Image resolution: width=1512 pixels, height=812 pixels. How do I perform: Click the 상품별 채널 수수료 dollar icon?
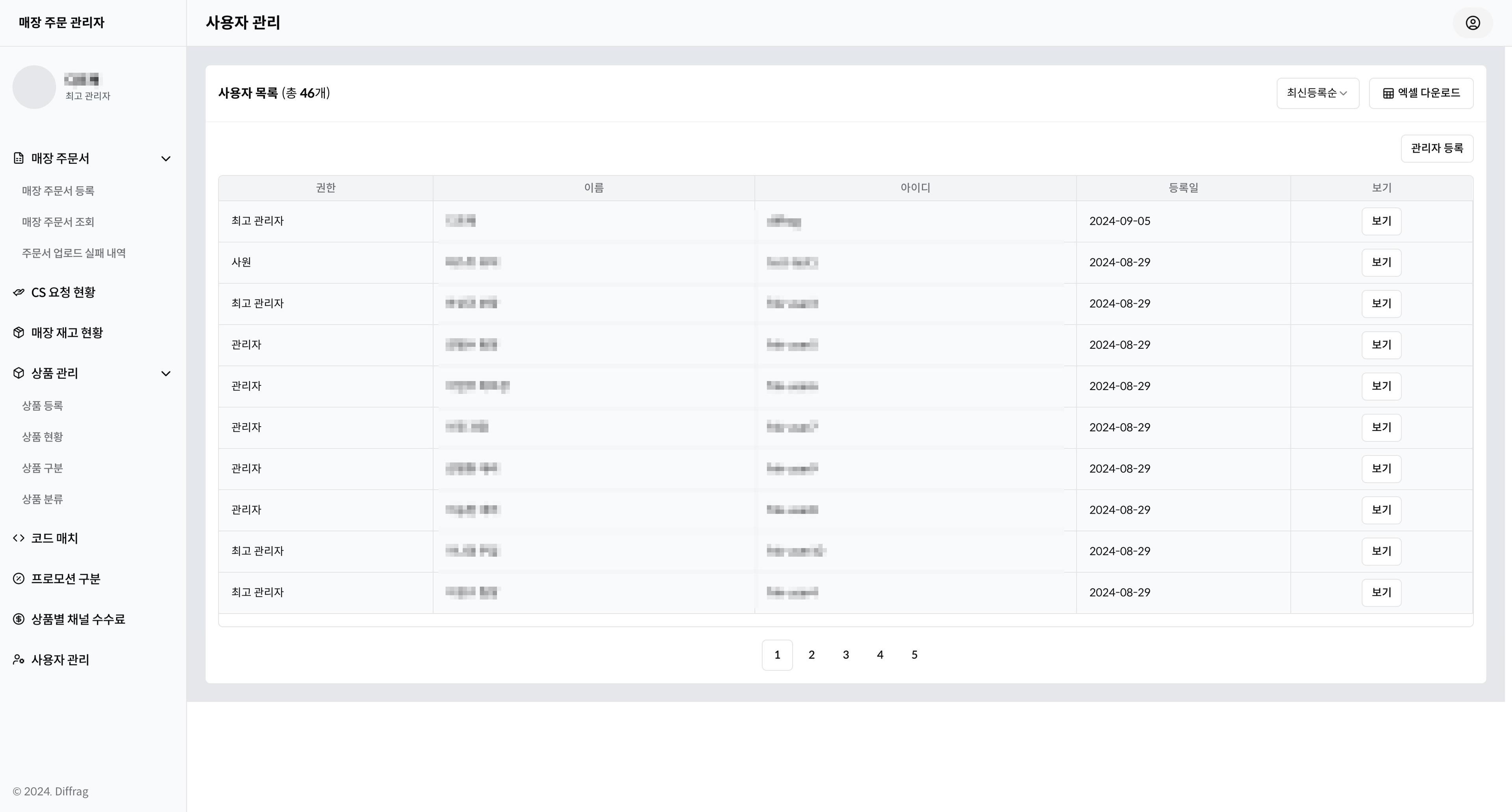click(19, 619)
